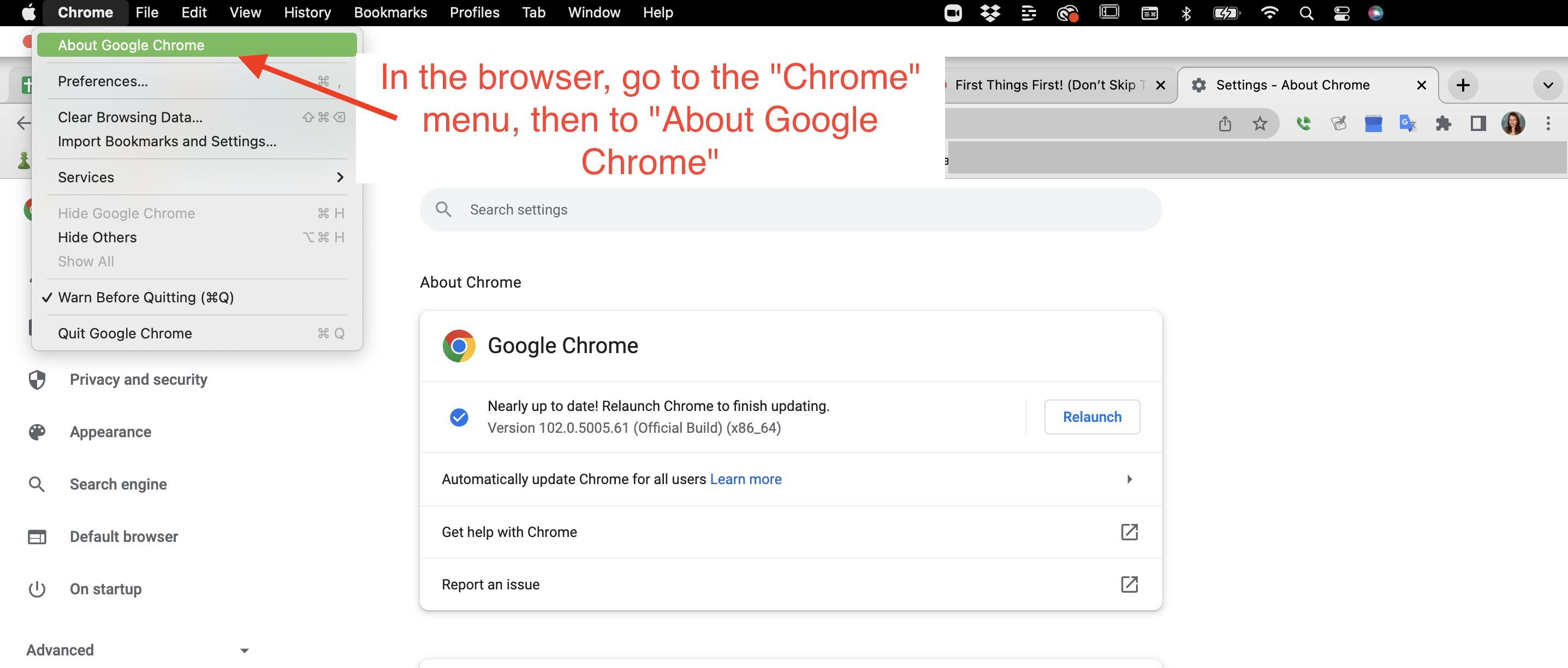Open the File menu

(x=147, y=12)
